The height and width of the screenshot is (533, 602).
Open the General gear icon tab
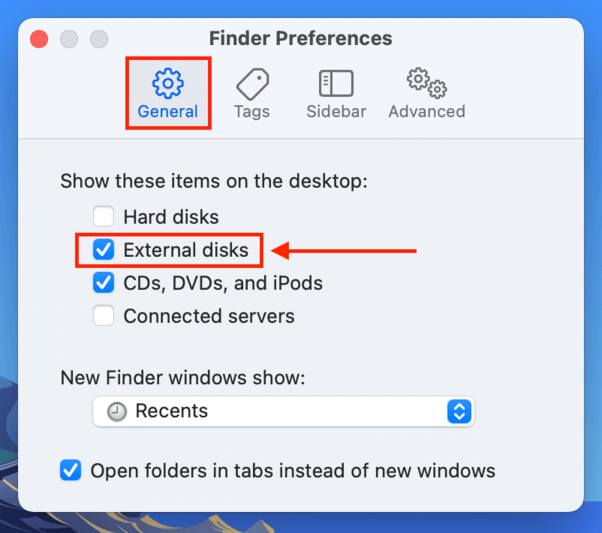pyautogui.click(x=168, y=83)
